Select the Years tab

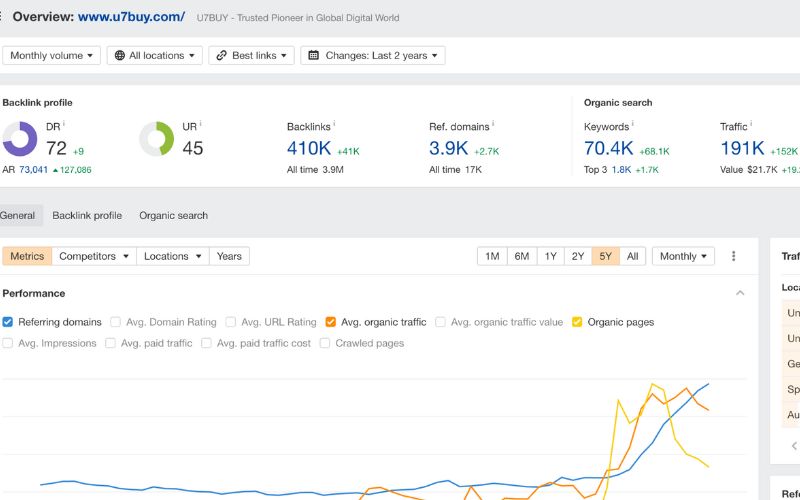(x=229, y=256)
